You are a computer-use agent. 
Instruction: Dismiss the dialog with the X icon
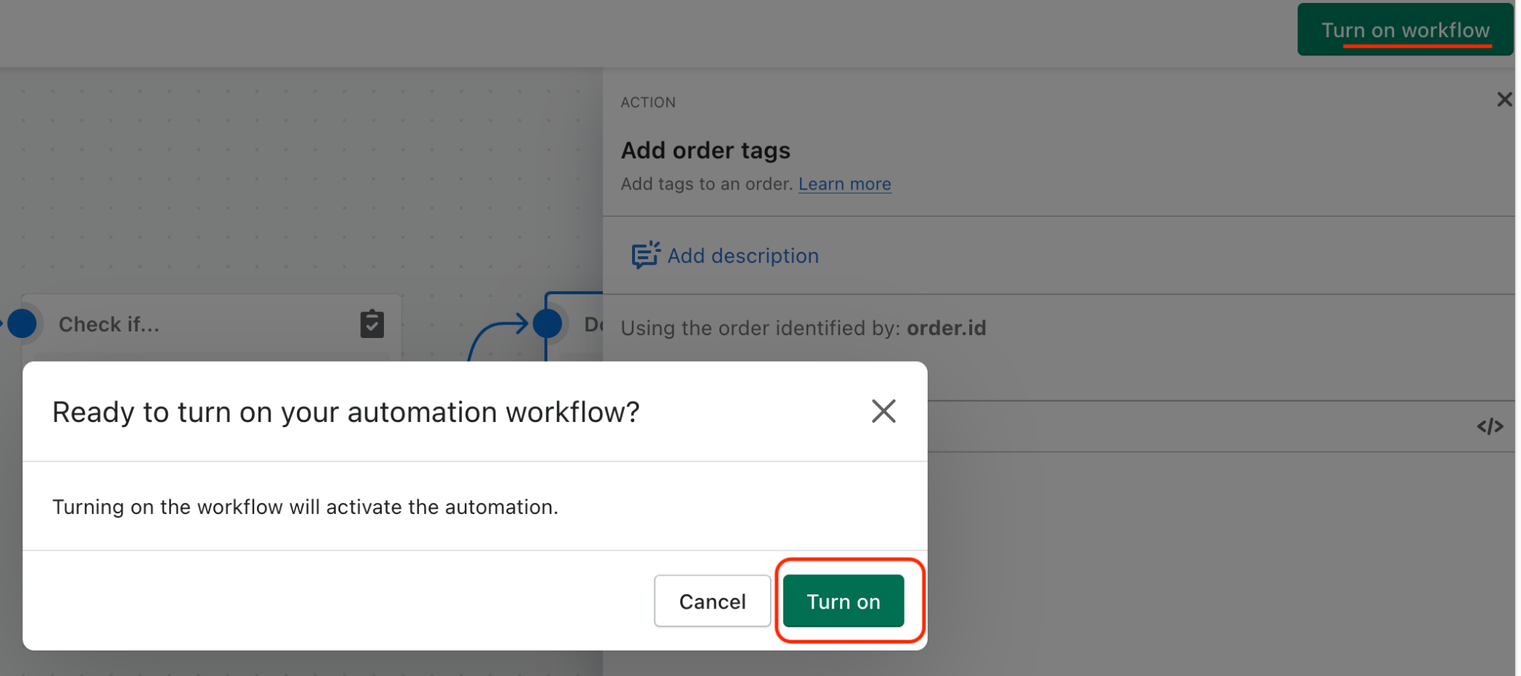click(883, 411)
